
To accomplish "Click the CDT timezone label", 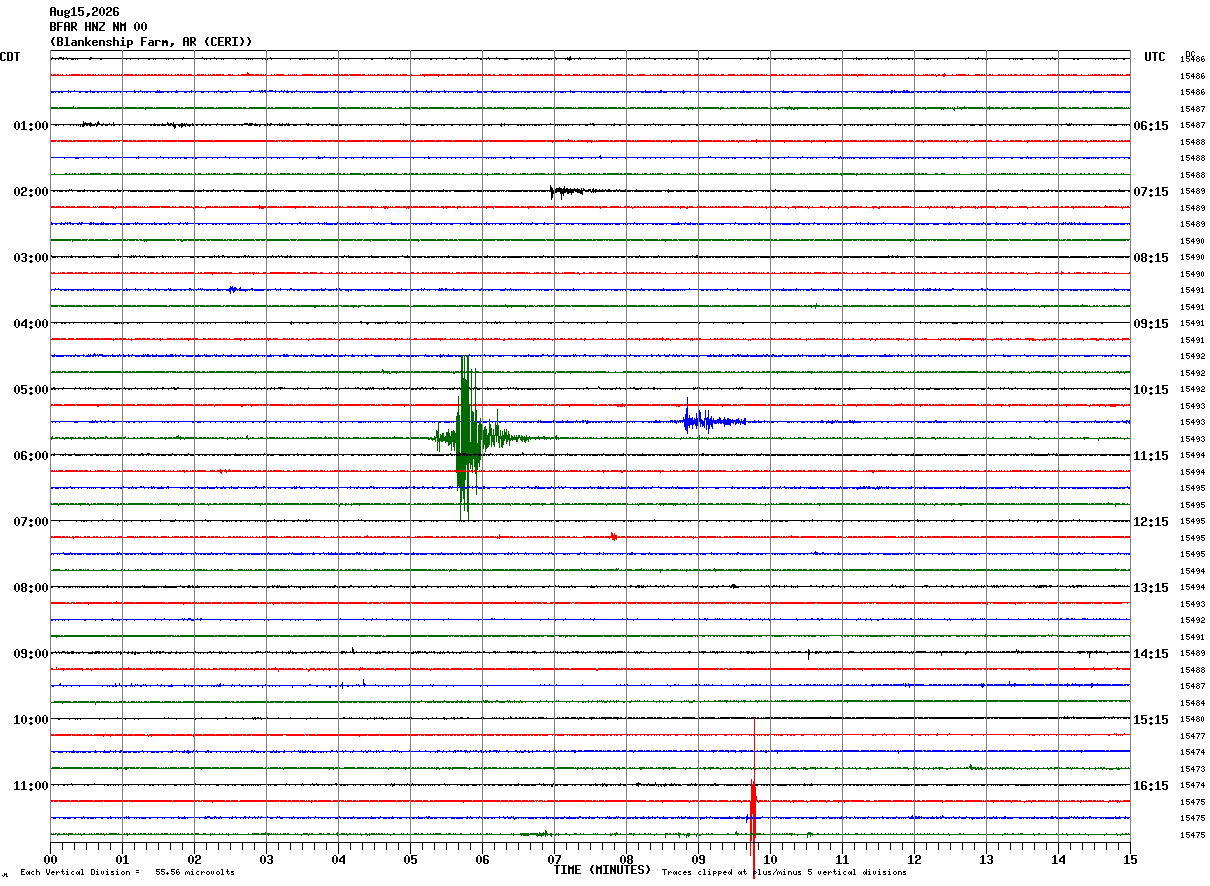I will 10,57.
